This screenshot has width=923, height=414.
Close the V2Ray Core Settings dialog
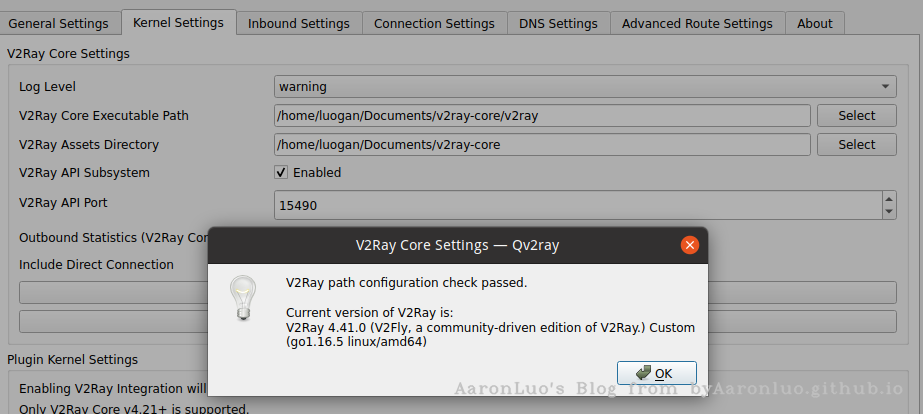click(x=689, y=245)
